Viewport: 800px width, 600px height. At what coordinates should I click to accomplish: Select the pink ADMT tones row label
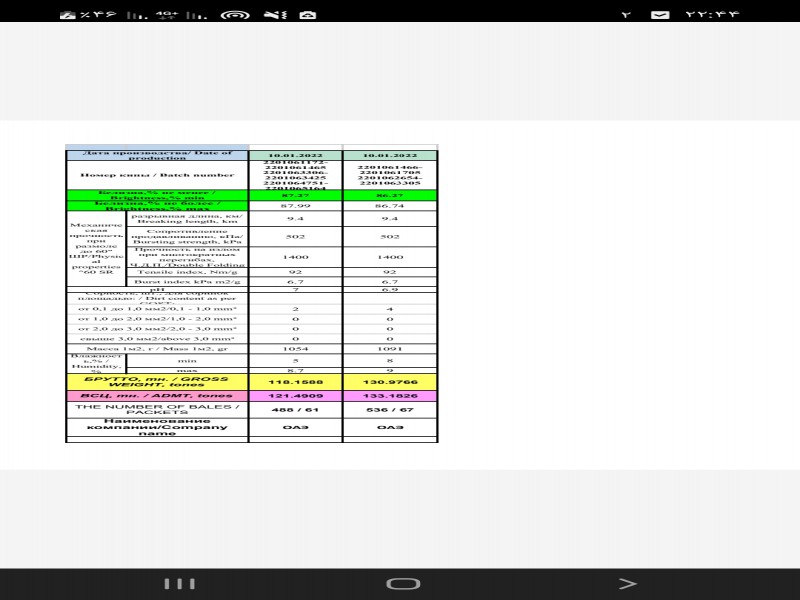pos(157,397)
